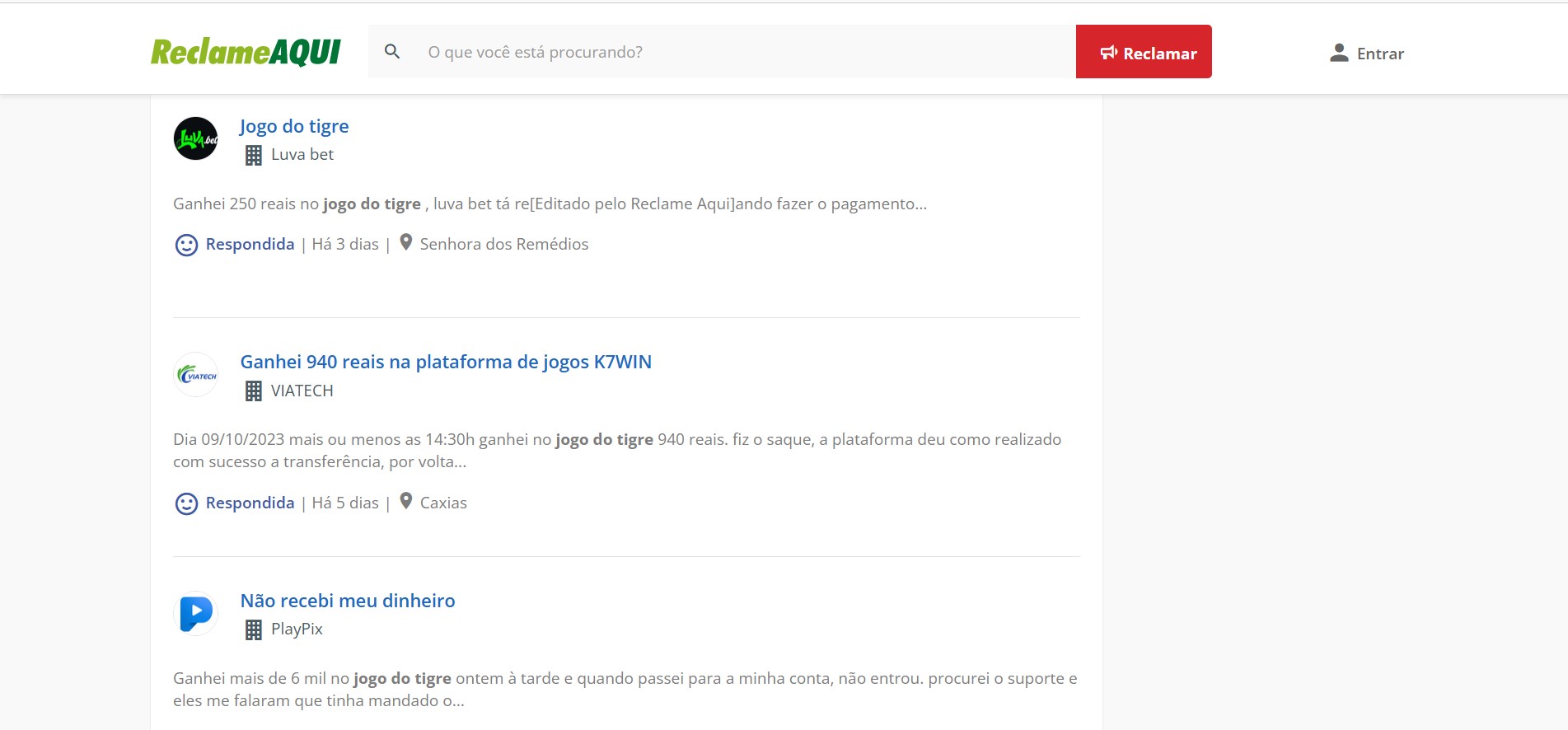Click the building icon beside Luva bet
1568x730 pixels.
(x=254, y=155)
